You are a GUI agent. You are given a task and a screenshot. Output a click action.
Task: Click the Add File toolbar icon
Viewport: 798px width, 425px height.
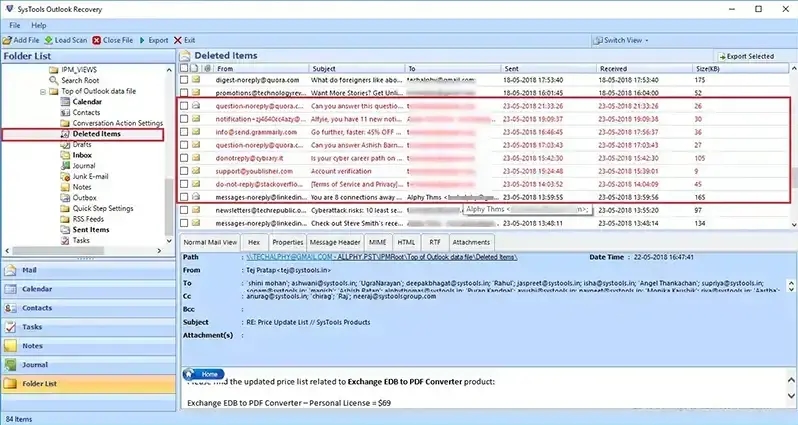7,40
